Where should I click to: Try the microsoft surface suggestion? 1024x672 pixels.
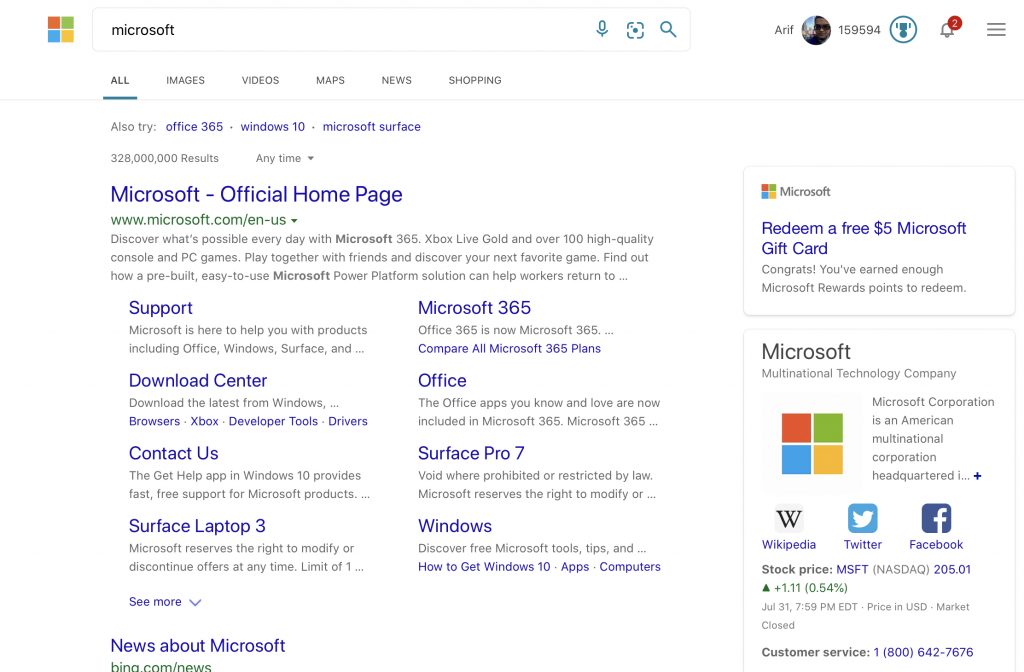coord(372,127)
